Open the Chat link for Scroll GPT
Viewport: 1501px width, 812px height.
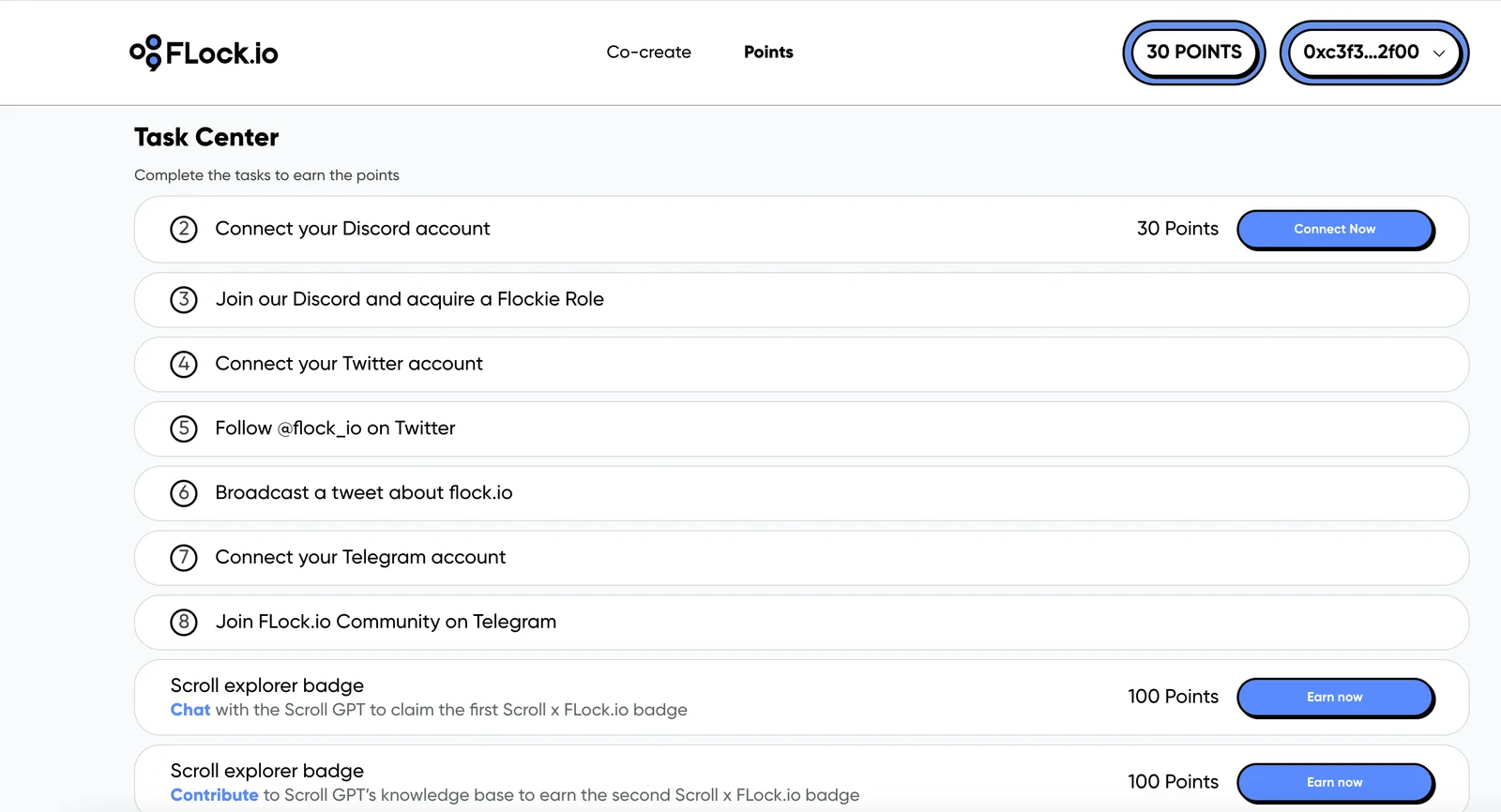click(190, 710)
